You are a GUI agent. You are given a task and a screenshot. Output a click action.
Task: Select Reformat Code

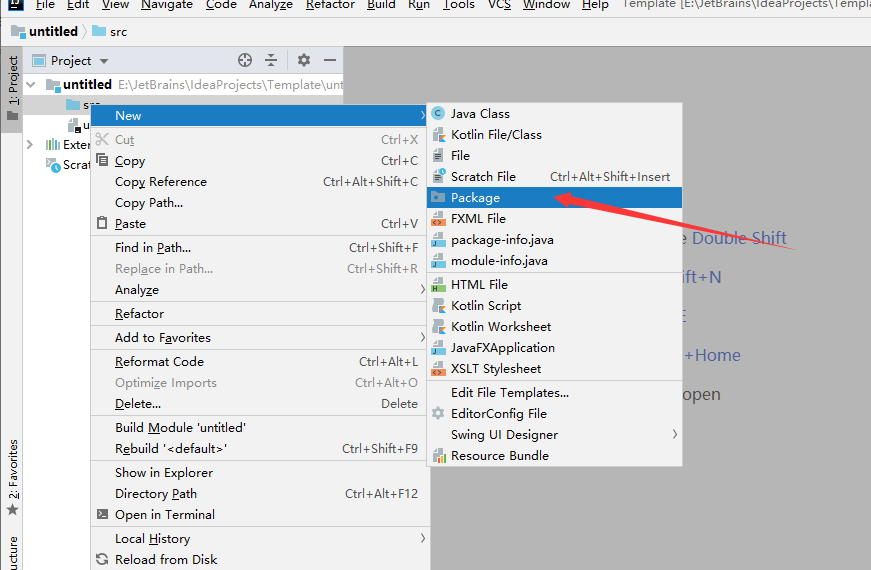[261, 362]
